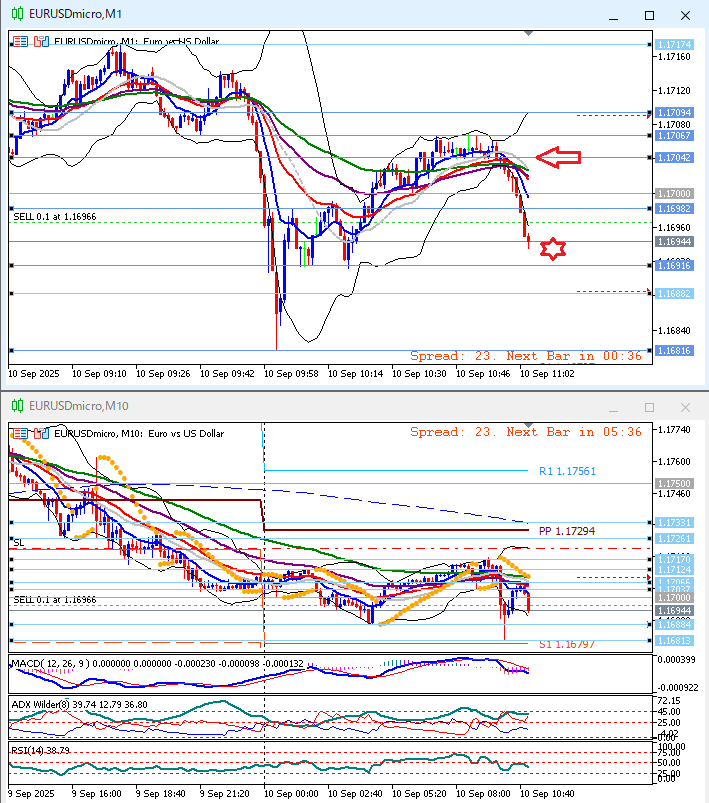Maximize the EURUSDmicro,M1 chart window
This screenshot has width=709, height=803.
click(649, 15)
